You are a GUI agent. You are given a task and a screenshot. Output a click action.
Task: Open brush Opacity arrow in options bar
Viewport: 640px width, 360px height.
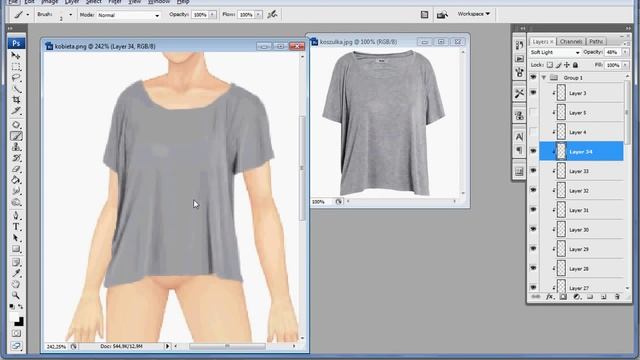[x=212, y=15]
